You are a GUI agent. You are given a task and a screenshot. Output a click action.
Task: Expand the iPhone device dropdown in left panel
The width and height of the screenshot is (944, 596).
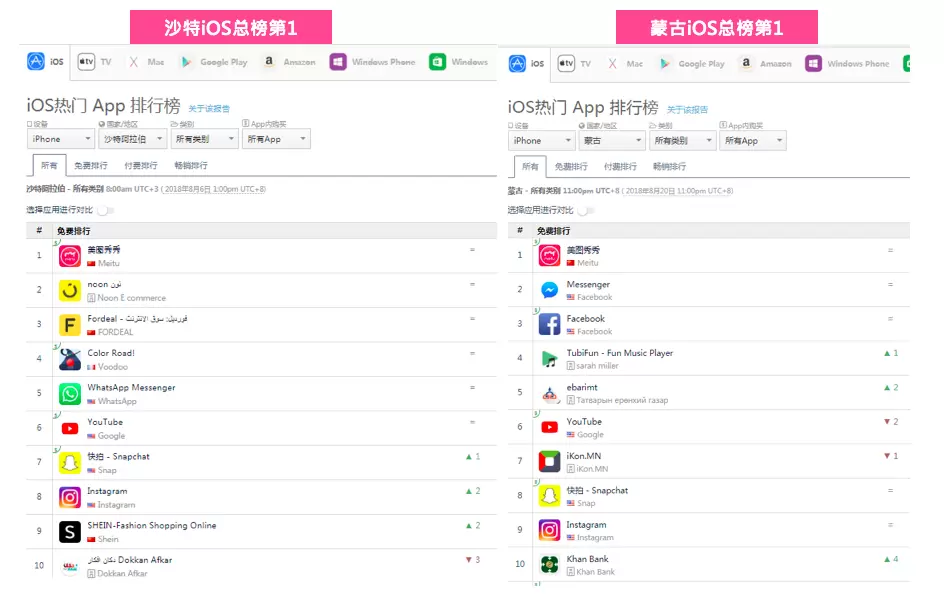tap(61, 140)
